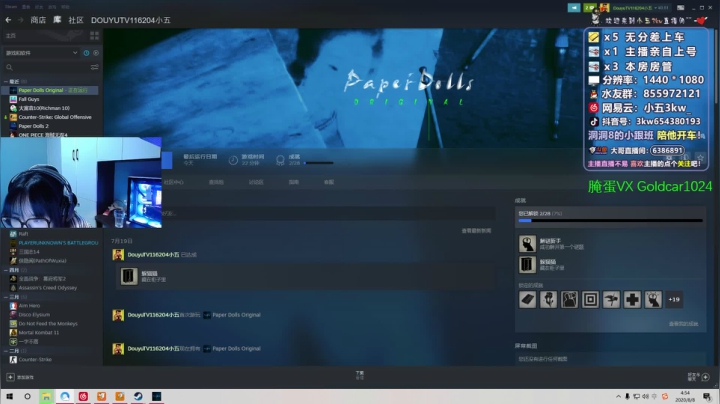Click the achievements ribbon icon in game bar
This screenshot has width=720, height=404.
pos(280,160)
